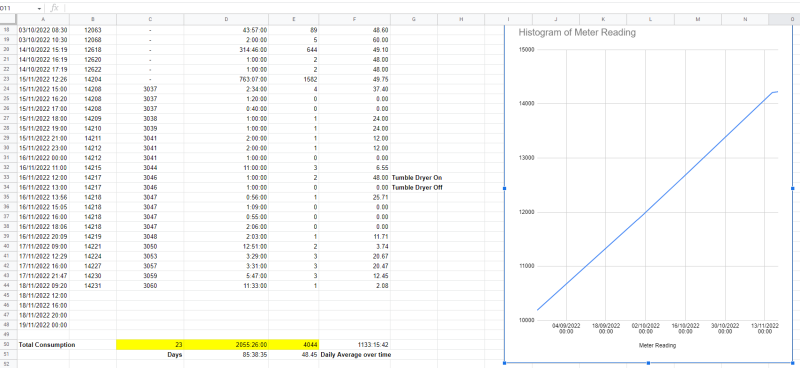Click the Meter Reading axis label
This screenshot has width=800, height=368.
[657, 346]
